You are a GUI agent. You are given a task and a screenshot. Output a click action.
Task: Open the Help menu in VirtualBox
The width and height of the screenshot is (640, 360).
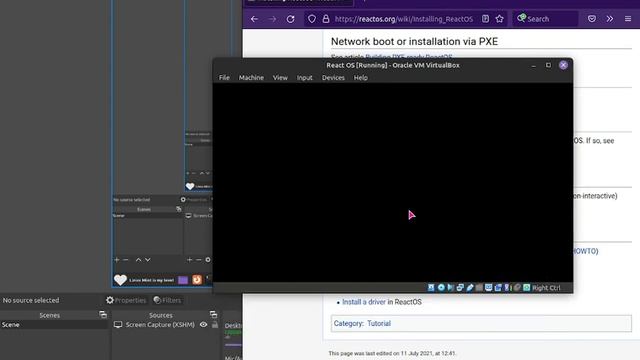point(360,78)
